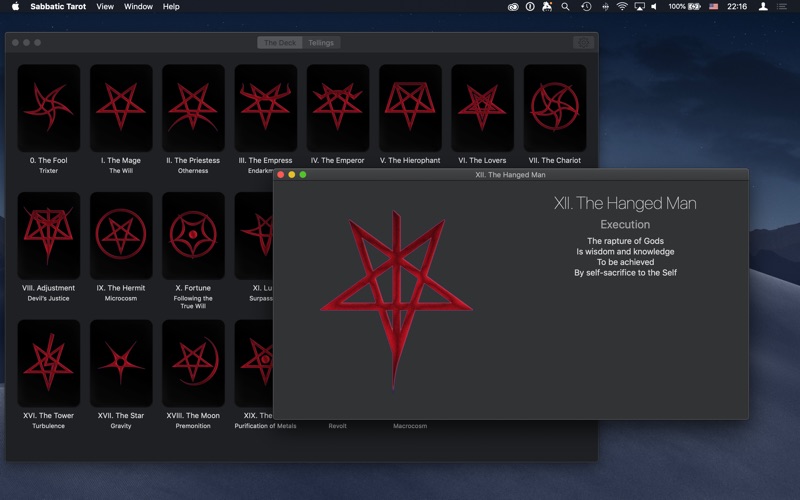Switch to the Tellings tab

321,43
